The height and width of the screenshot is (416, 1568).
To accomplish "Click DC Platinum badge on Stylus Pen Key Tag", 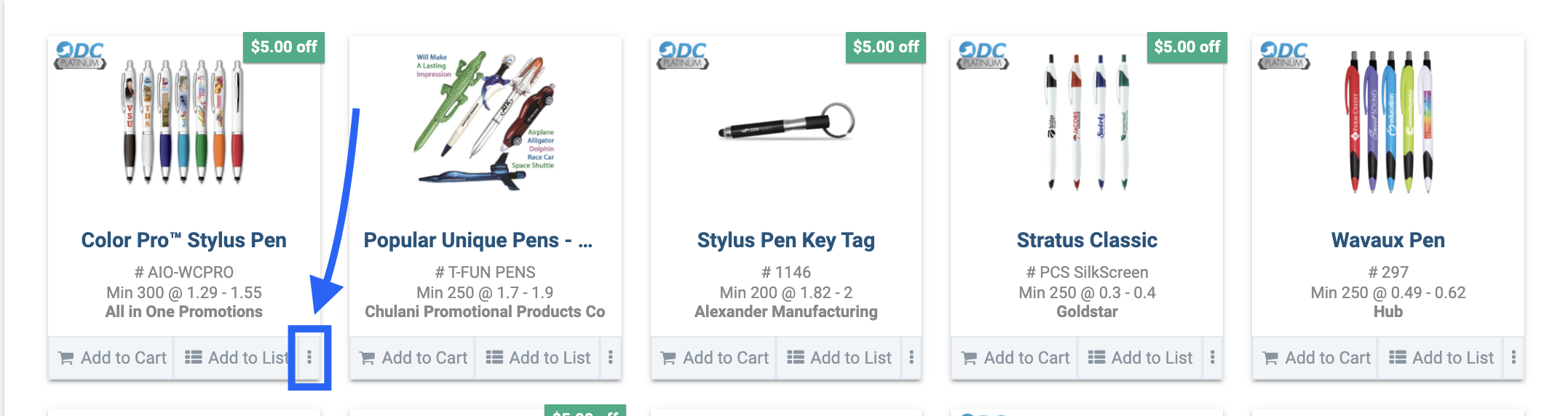I will (x=682, y=55).
